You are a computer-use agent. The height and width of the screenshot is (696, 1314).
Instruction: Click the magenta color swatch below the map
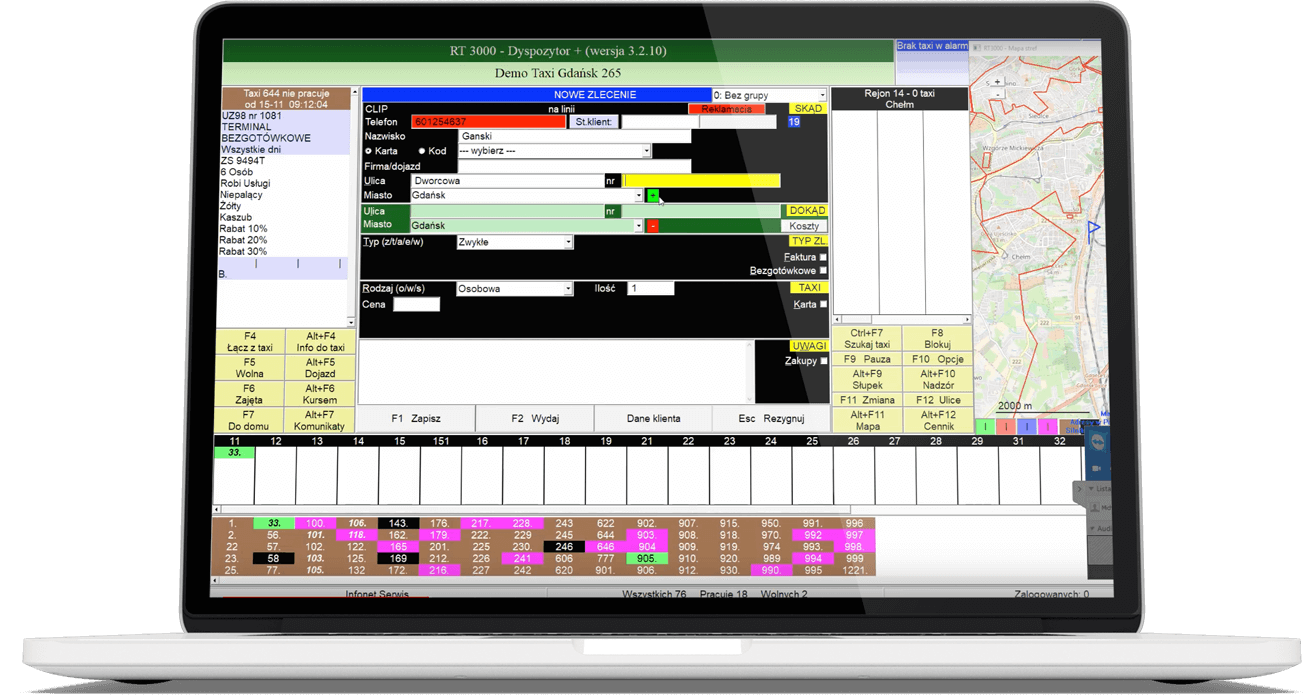1047,427
